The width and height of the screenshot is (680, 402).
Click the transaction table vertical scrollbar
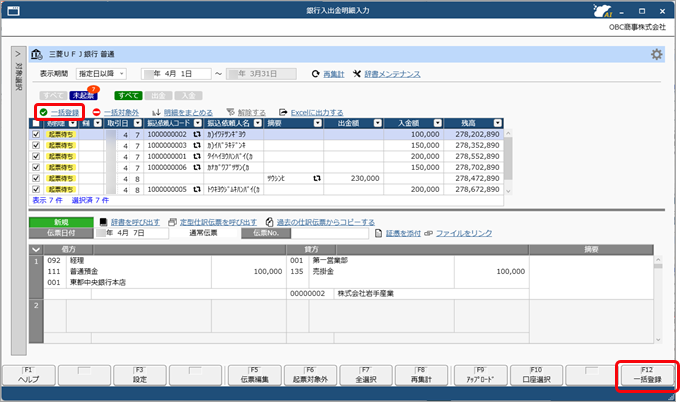pyautogui.click(x=508, y=161)
